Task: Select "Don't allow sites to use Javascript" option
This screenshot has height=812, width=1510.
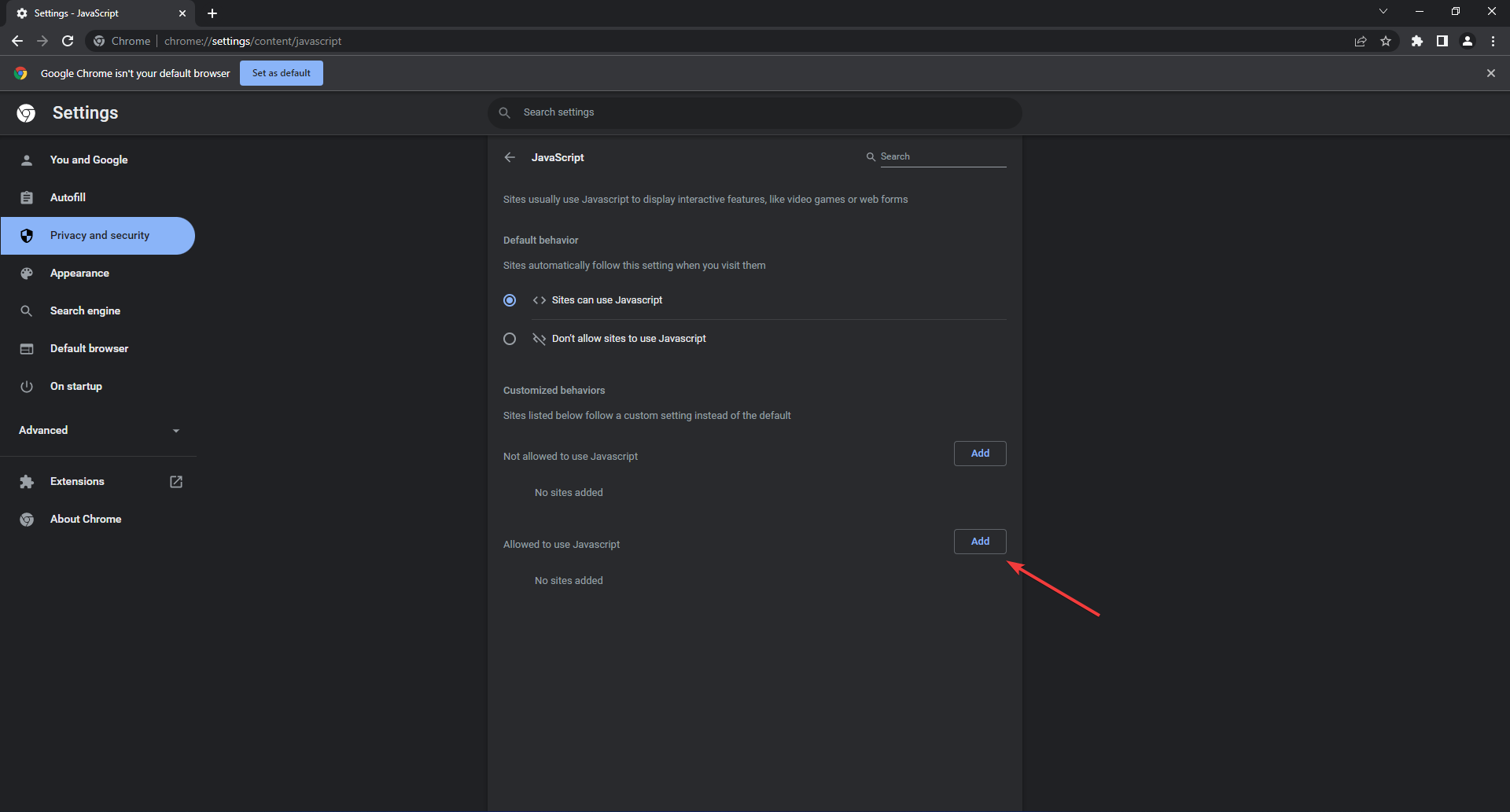Action: point(510,339)
